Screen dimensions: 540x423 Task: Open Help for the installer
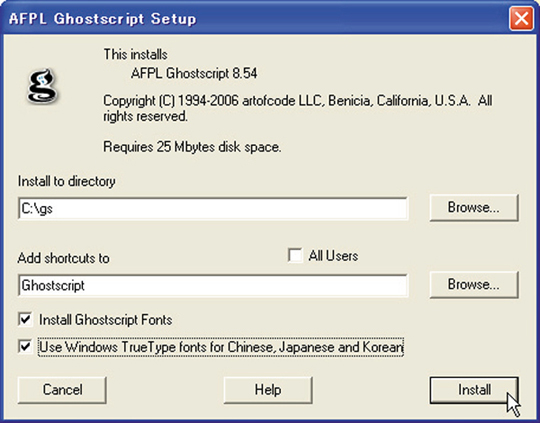pyautogui.click(x=268, y=390)
